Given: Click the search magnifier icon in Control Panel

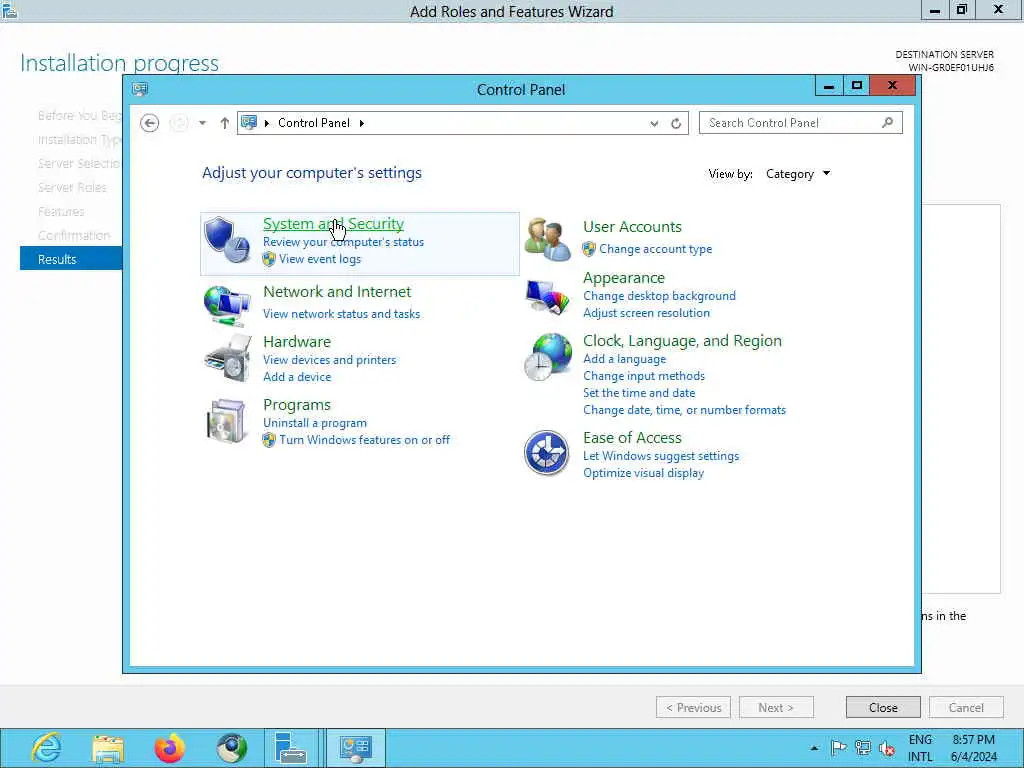Looking at the screenshot, I should click(888, 122).
